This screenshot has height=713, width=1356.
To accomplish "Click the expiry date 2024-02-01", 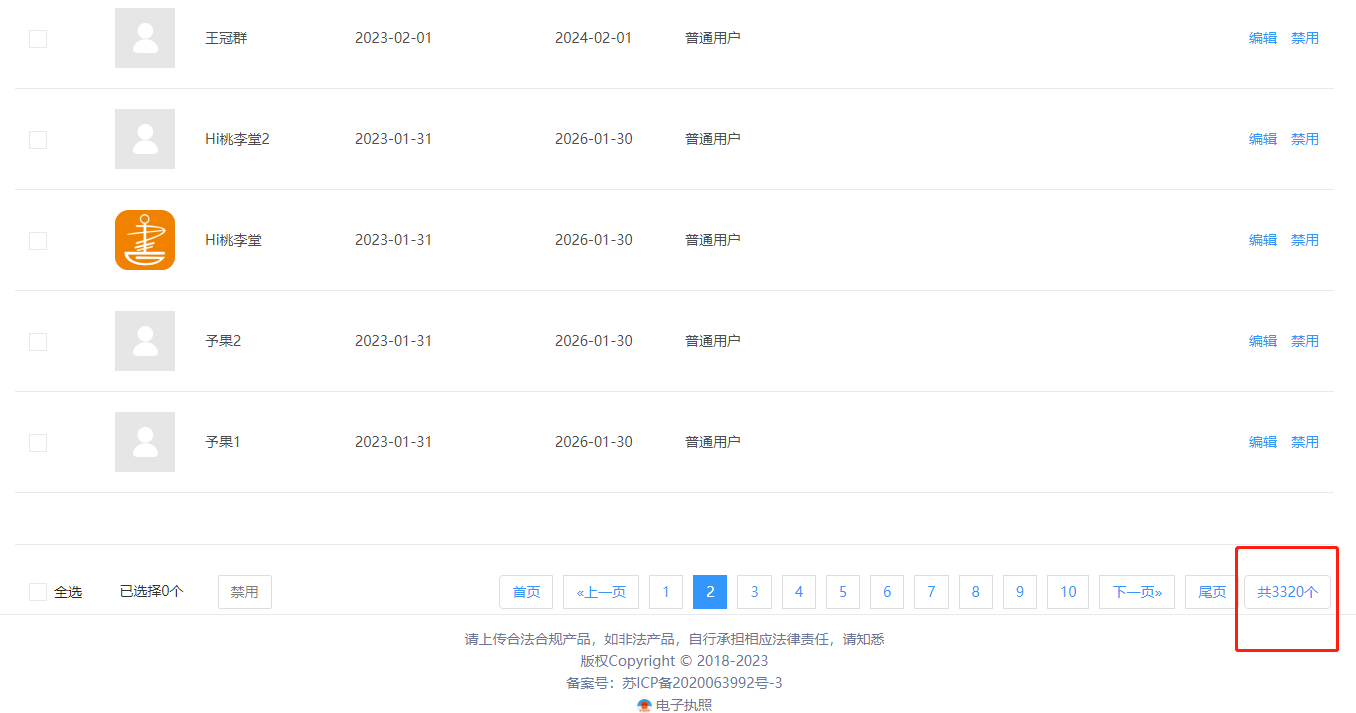I will (x=594, y=38).
